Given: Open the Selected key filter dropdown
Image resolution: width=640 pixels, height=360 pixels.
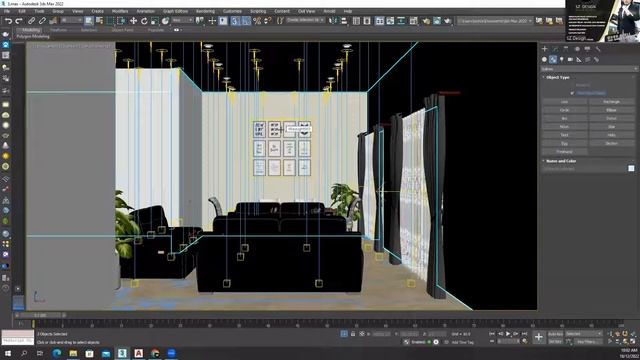Looking at the screenshot, I should point(584,334).
